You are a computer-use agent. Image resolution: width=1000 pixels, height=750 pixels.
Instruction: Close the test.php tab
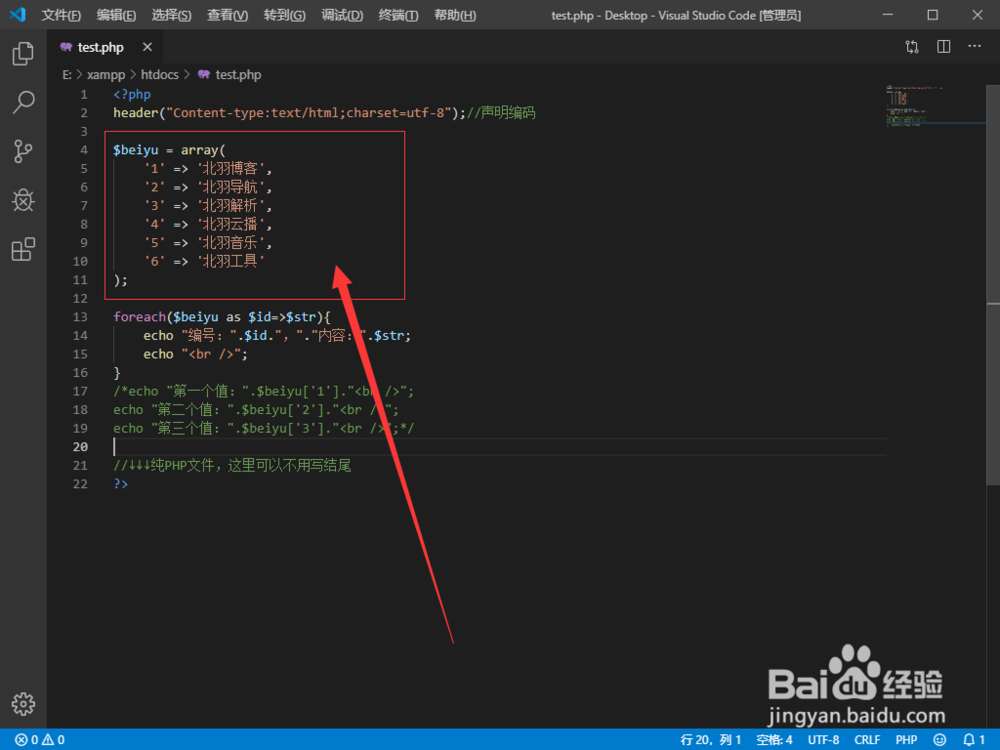pos(147,47)
